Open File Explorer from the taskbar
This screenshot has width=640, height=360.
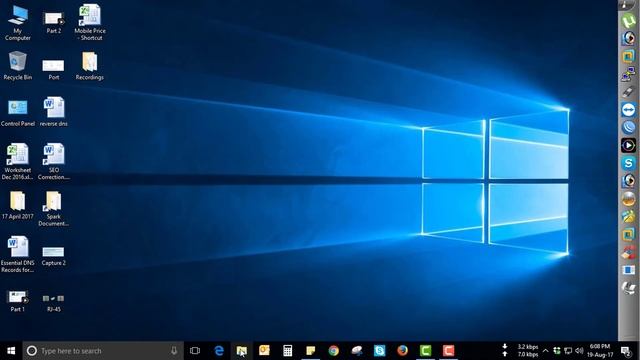(242, 351)
